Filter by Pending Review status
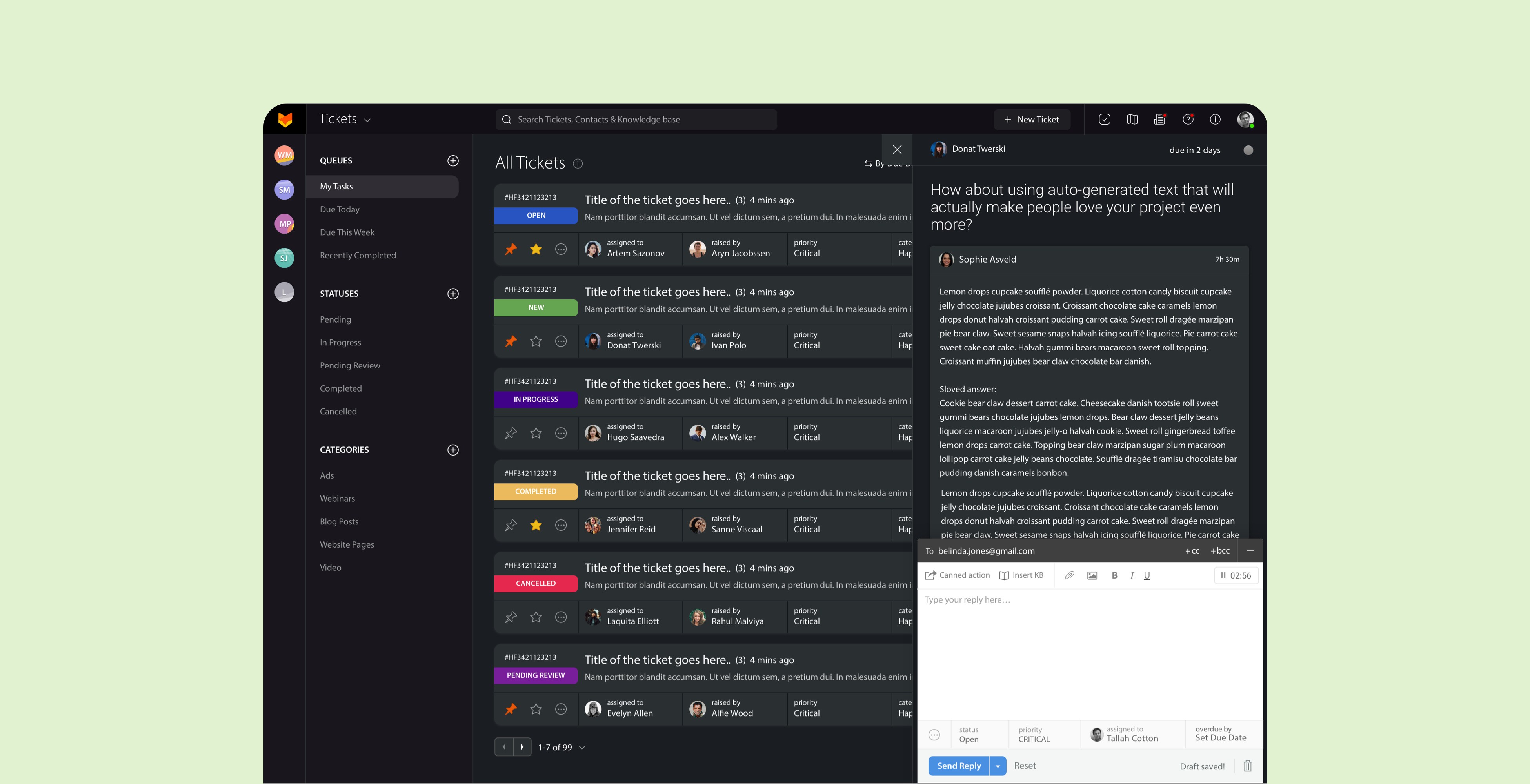The image size is (1530, 784). pos(349,365)
